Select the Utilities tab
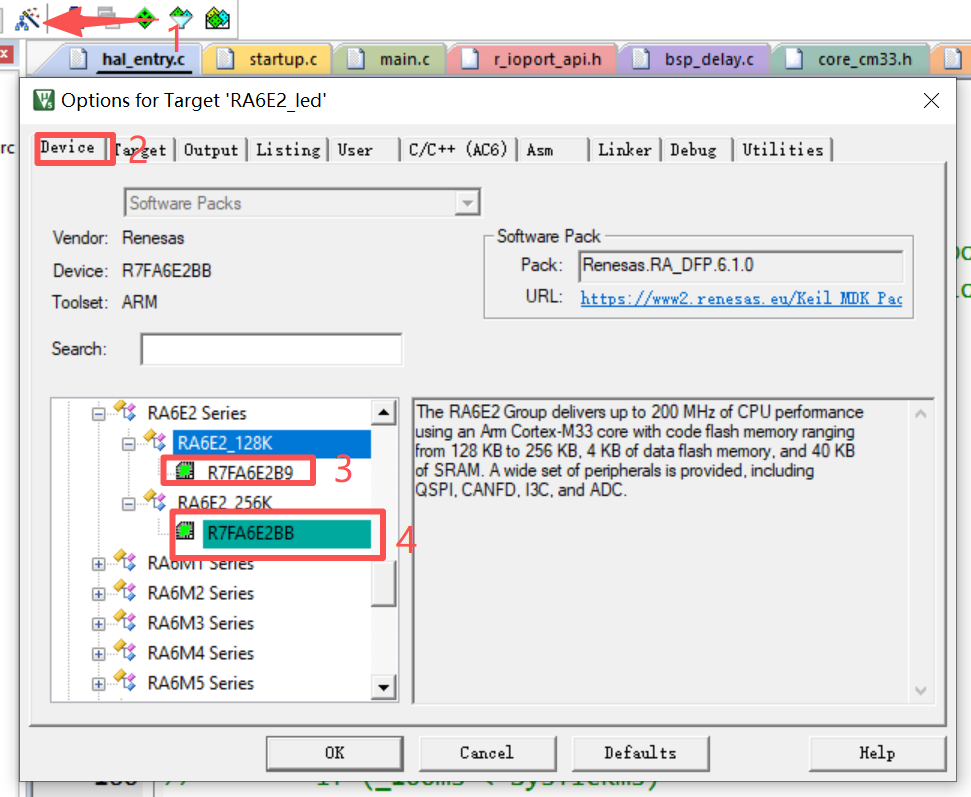This screenshot has width=971, height=797. click(x=783, y=150)
